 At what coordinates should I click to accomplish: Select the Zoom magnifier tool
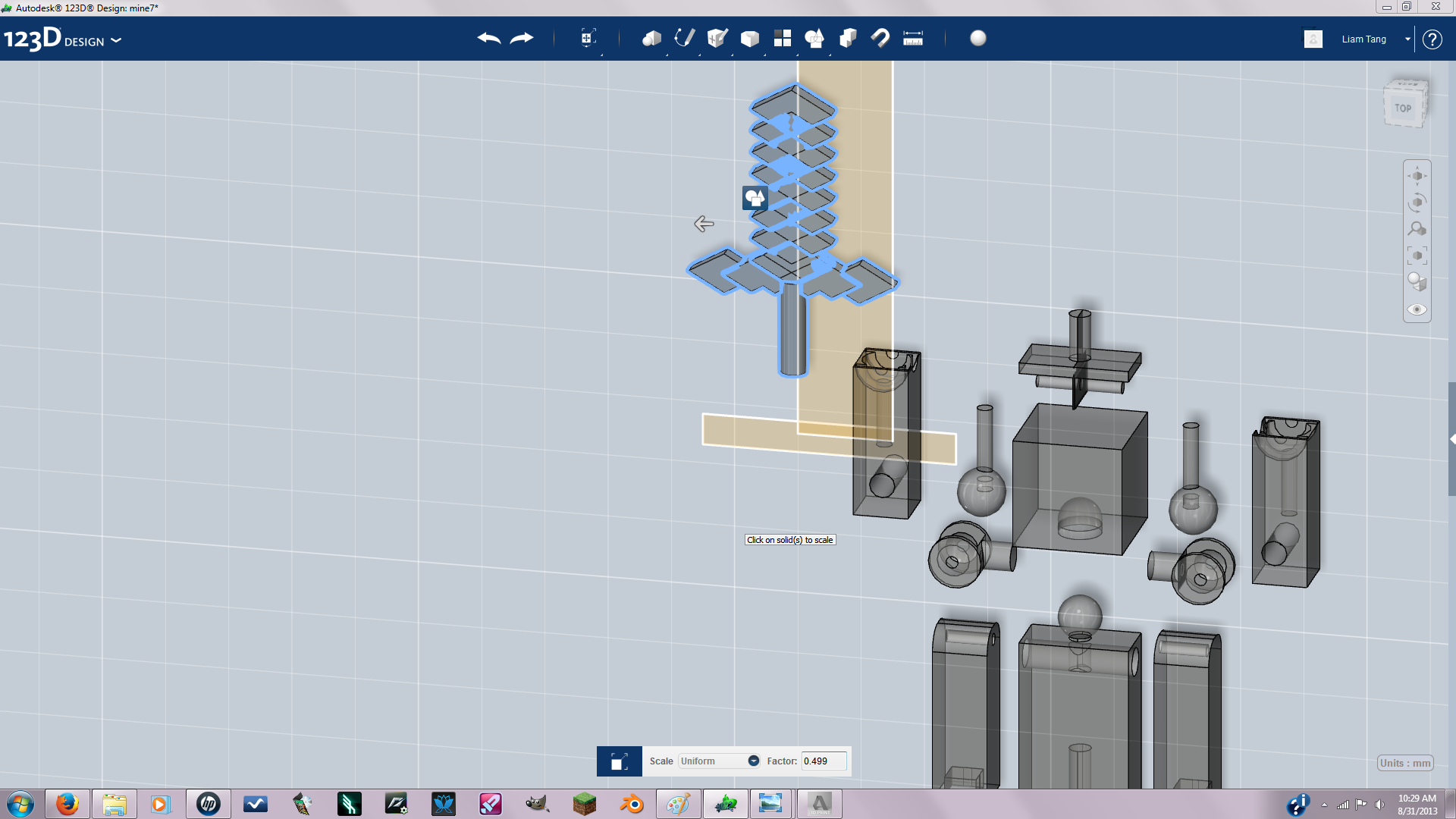click(x=1417, y=229)
